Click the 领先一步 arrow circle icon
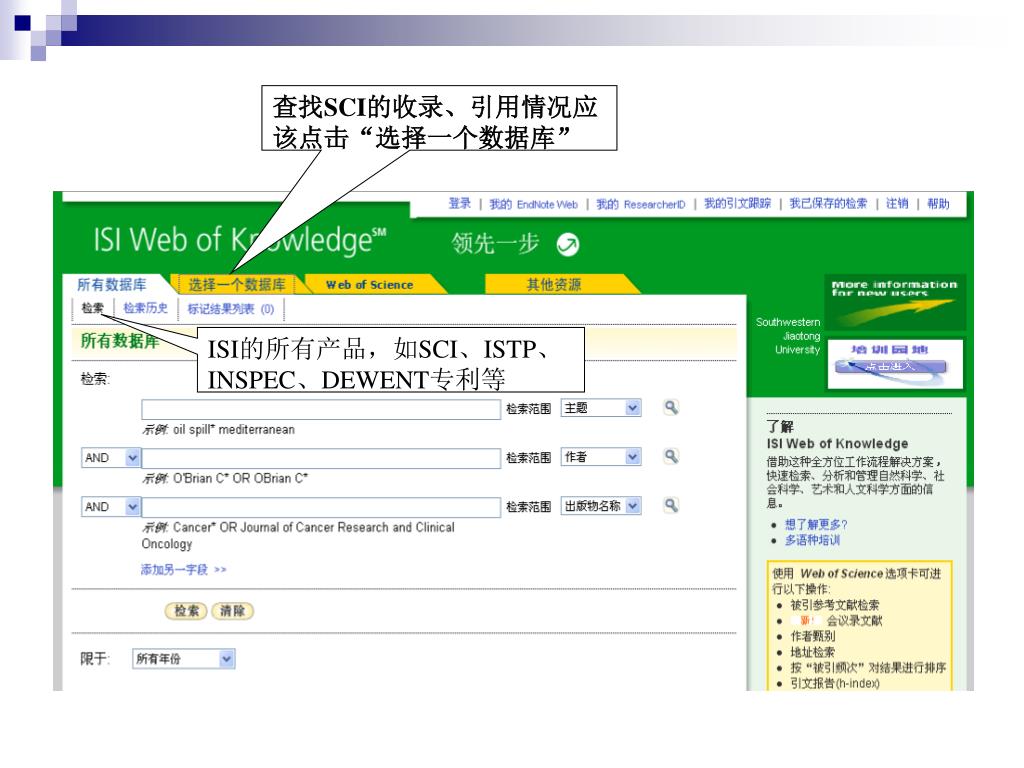 [x=568, y=244]
